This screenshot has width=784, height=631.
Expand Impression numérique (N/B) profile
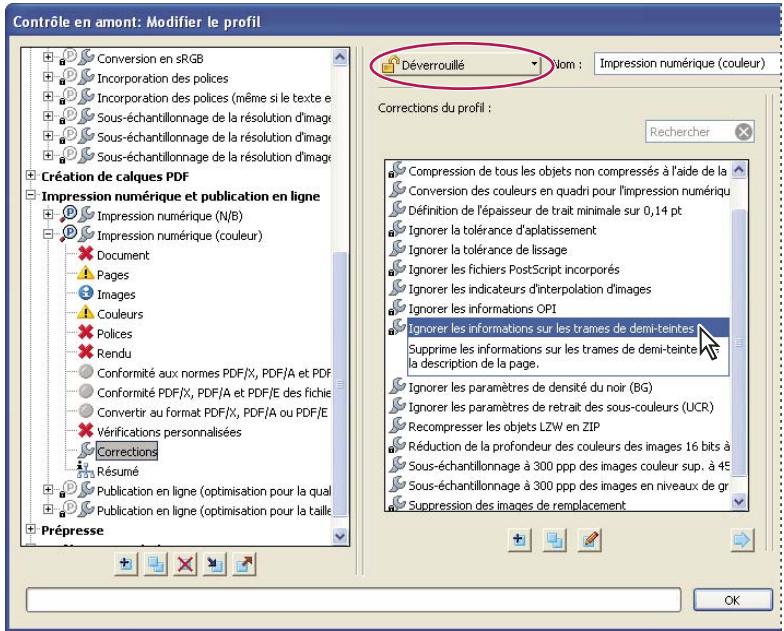coord(48,214)
